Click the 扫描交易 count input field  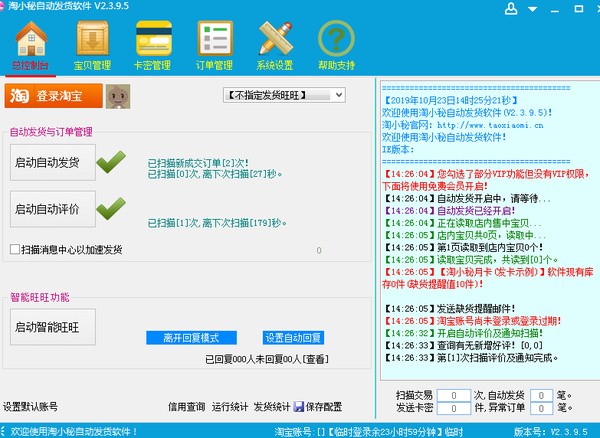(455, 396)
